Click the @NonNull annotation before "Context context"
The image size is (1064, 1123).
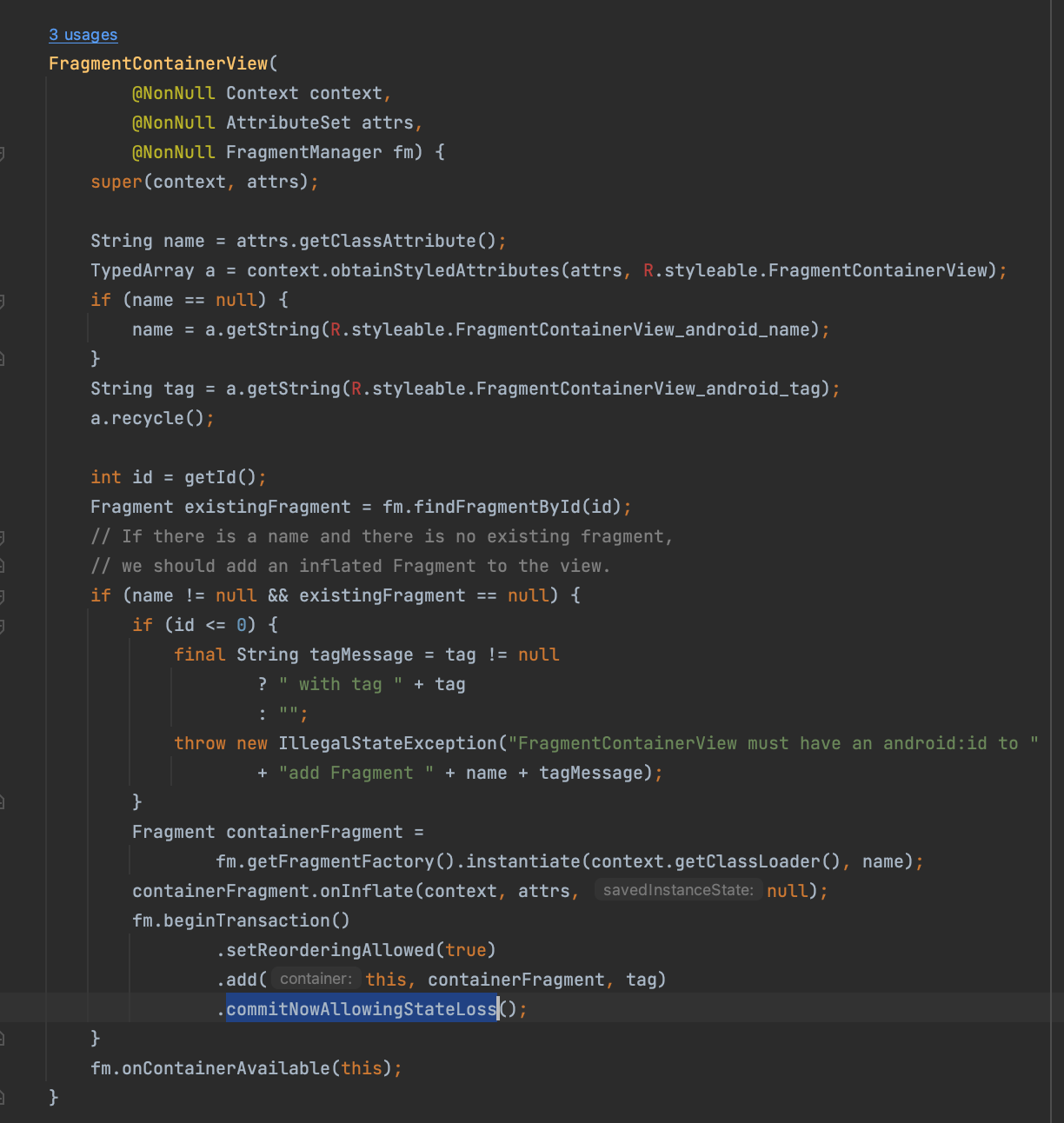tap(173, 93)
